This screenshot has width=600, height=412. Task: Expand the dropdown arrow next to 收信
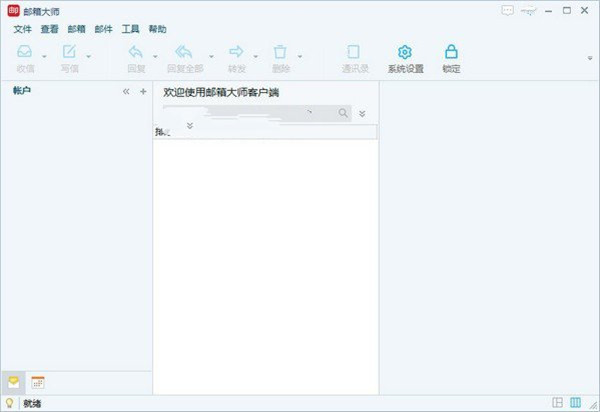click(45, 56)
